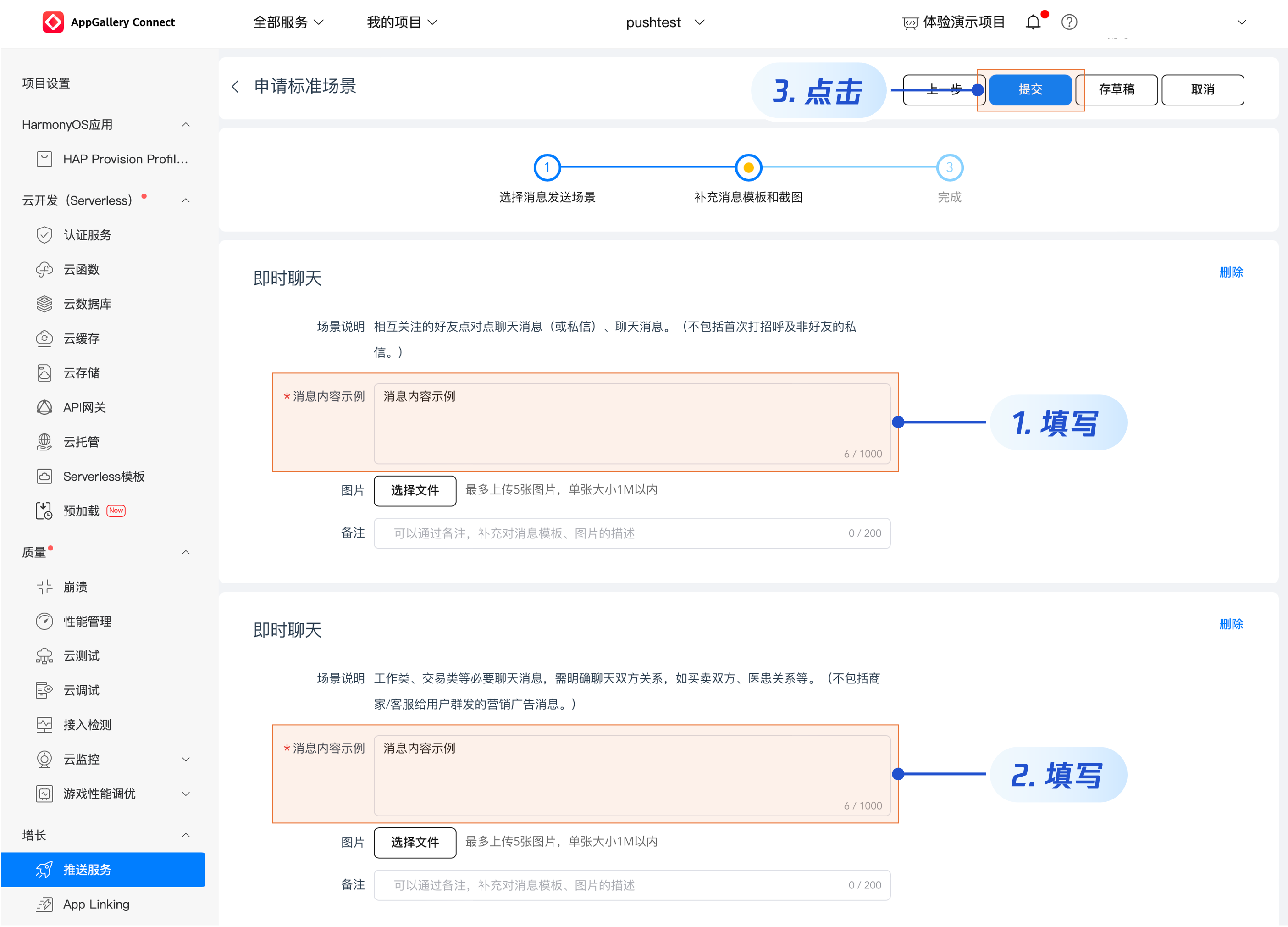Click the 游戏性能调优 icon
This screenshot has width=1288, height=927.
(x=44, y=794)
